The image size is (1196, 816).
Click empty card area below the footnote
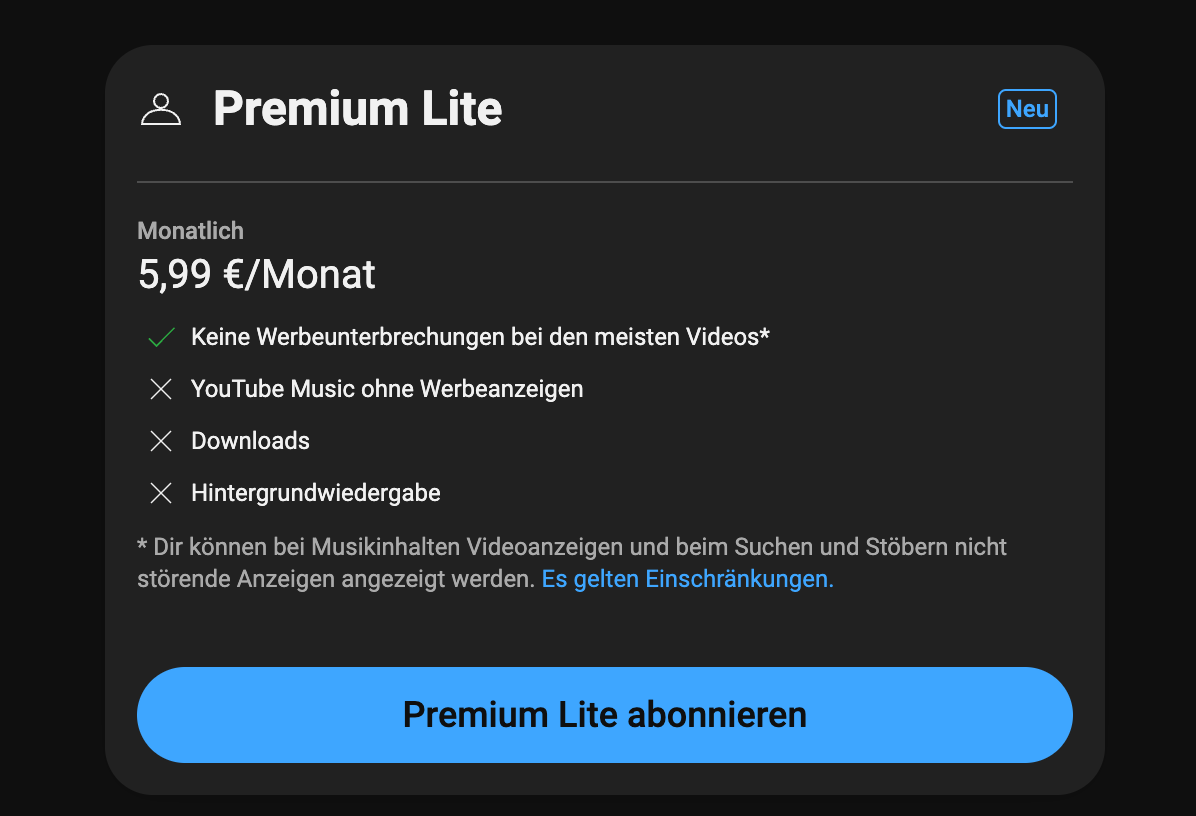(605, 631)
